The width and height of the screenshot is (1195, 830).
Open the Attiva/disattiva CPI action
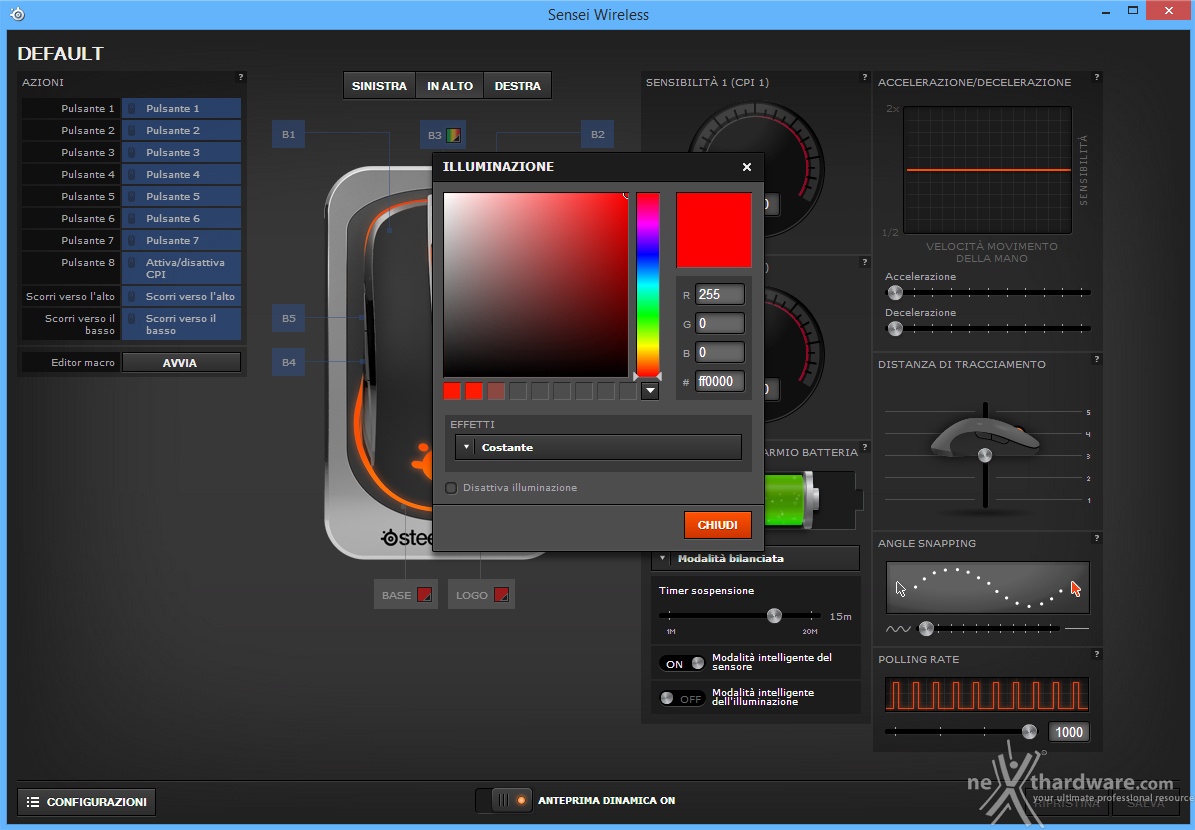[181, 268]
